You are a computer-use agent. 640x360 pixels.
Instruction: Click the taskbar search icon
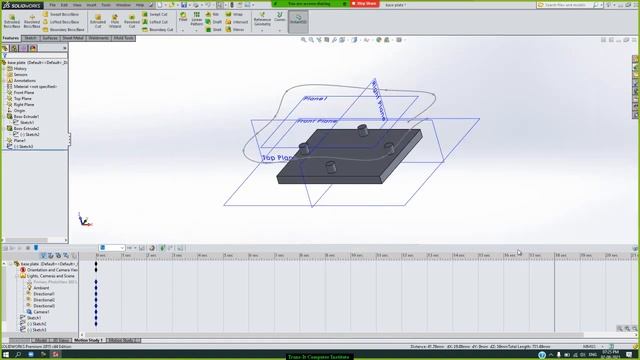[x=18, y=355]
